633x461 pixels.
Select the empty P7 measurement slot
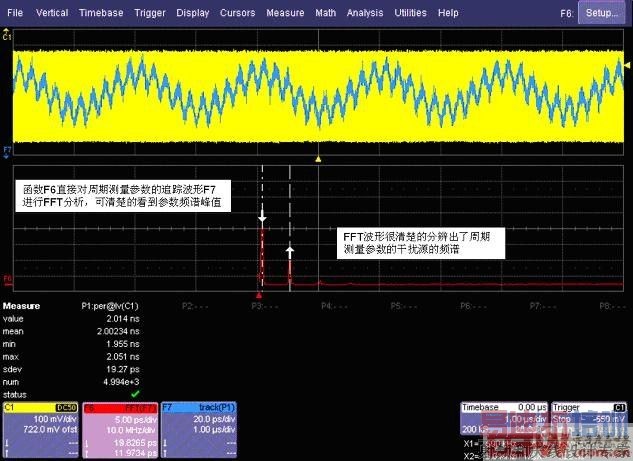(x=543, y=306)
